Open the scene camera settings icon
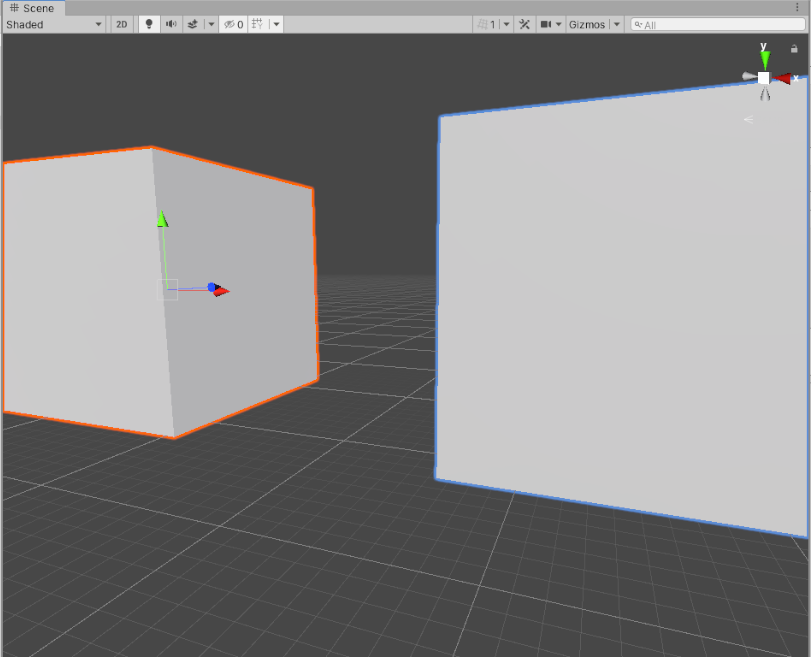Viewport: 811px width, 657px height. pyautogui.click(x=546, y=24)
